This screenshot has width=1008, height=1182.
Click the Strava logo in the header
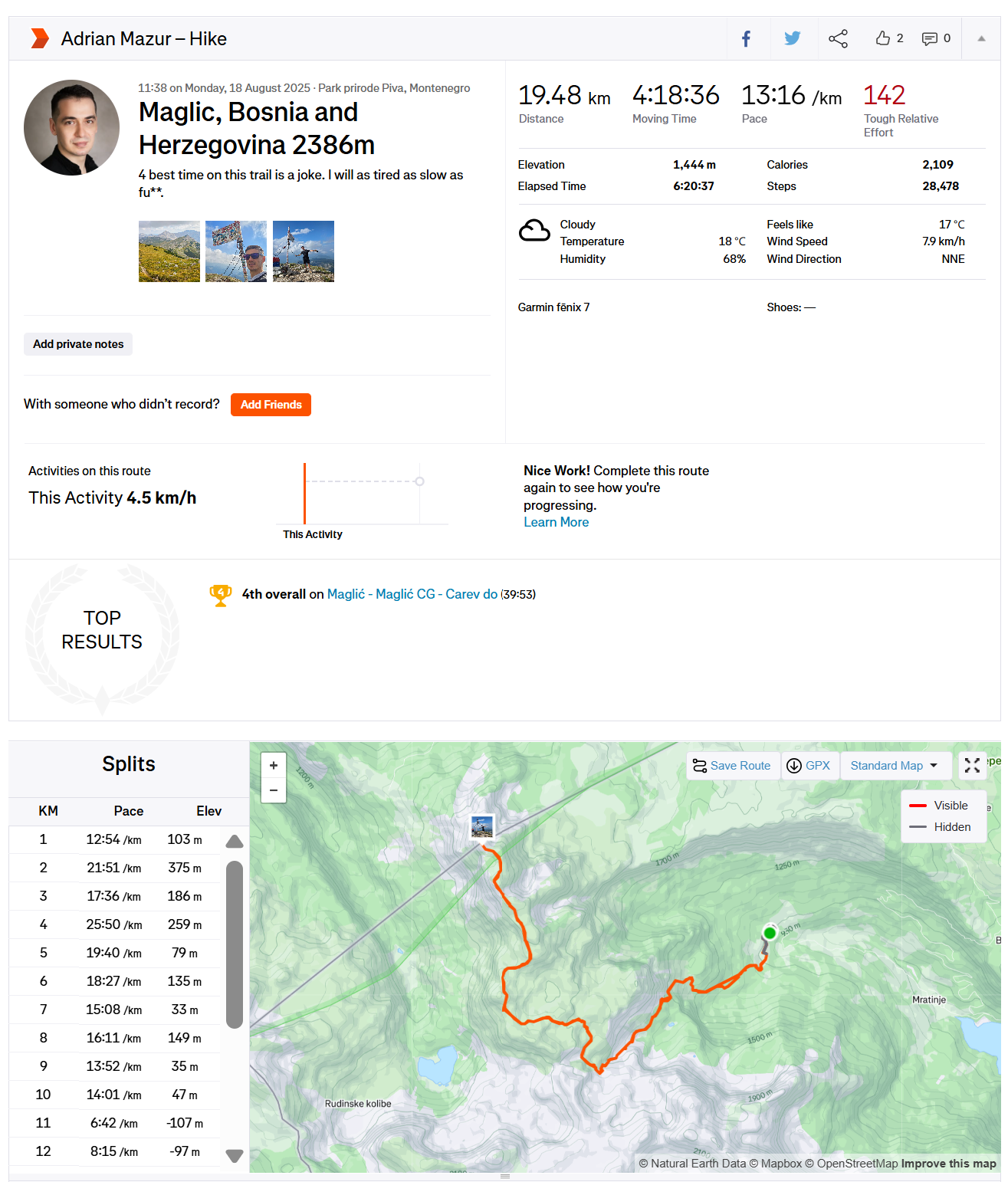pos(39,38)
